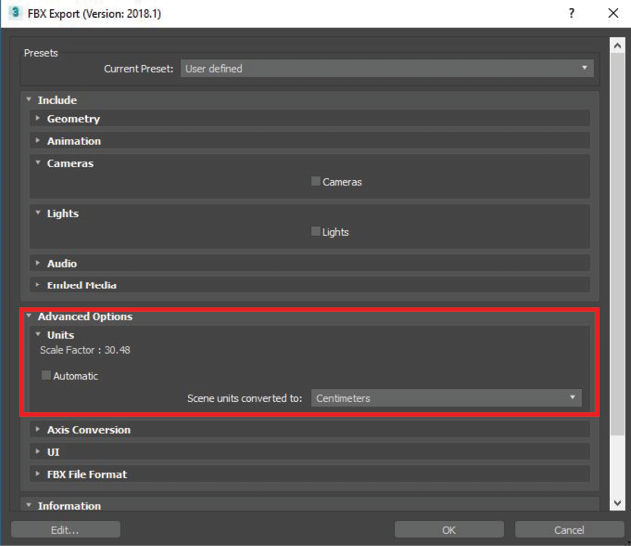
Task: Collapse the Units rollout
Action: pyautogui.click(x=38, y=334)
